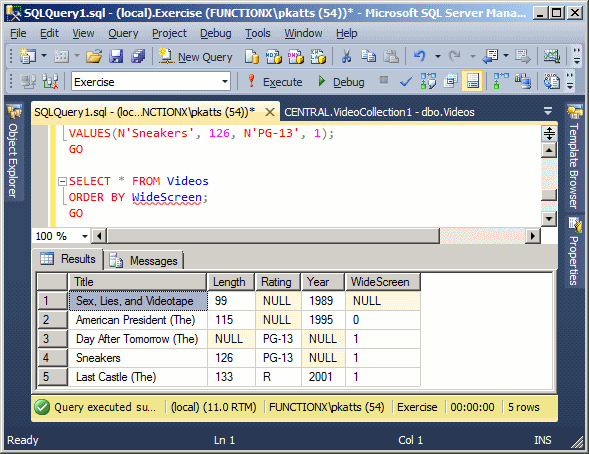Viewport: 589px width, 454px height.
Task: Click the Execute button
Action: click(275, 81)
